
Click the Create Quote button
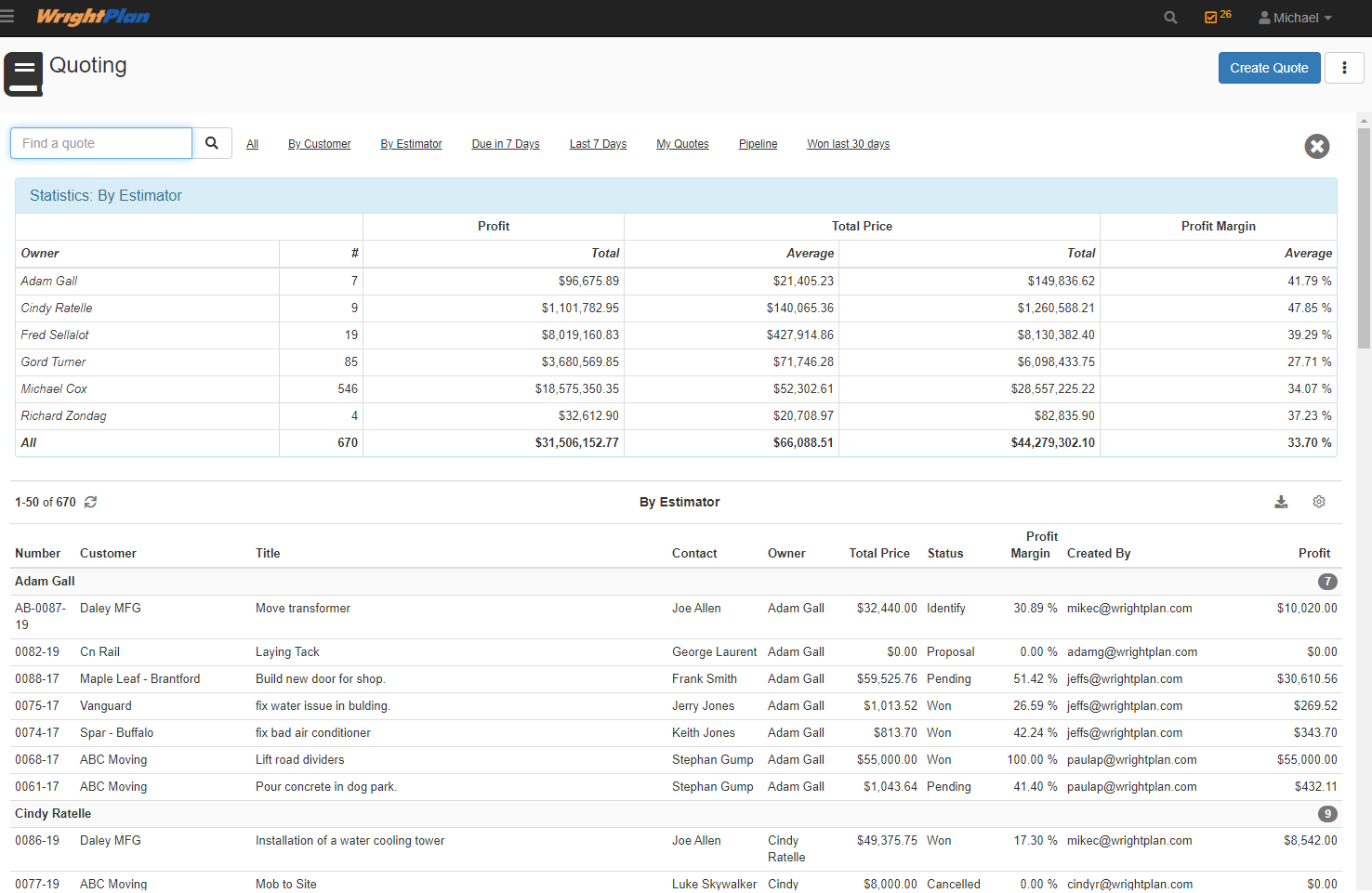click(x=1269, y=68)
